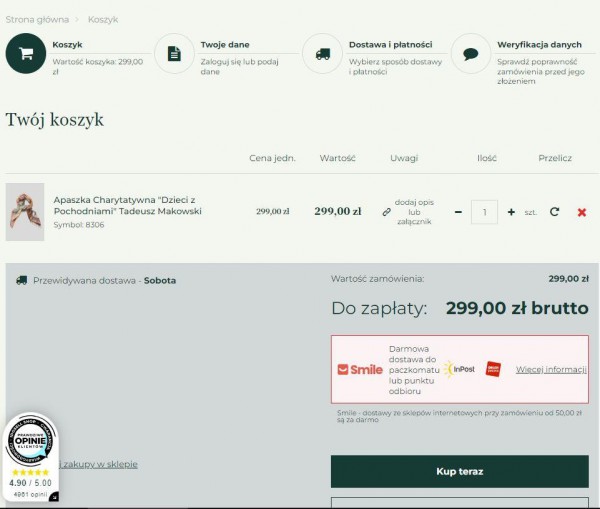The width and height of the screenshot is (600, 509).
Task: Go to Strona główna breadcrumb
Action: (x=37, y=20)
